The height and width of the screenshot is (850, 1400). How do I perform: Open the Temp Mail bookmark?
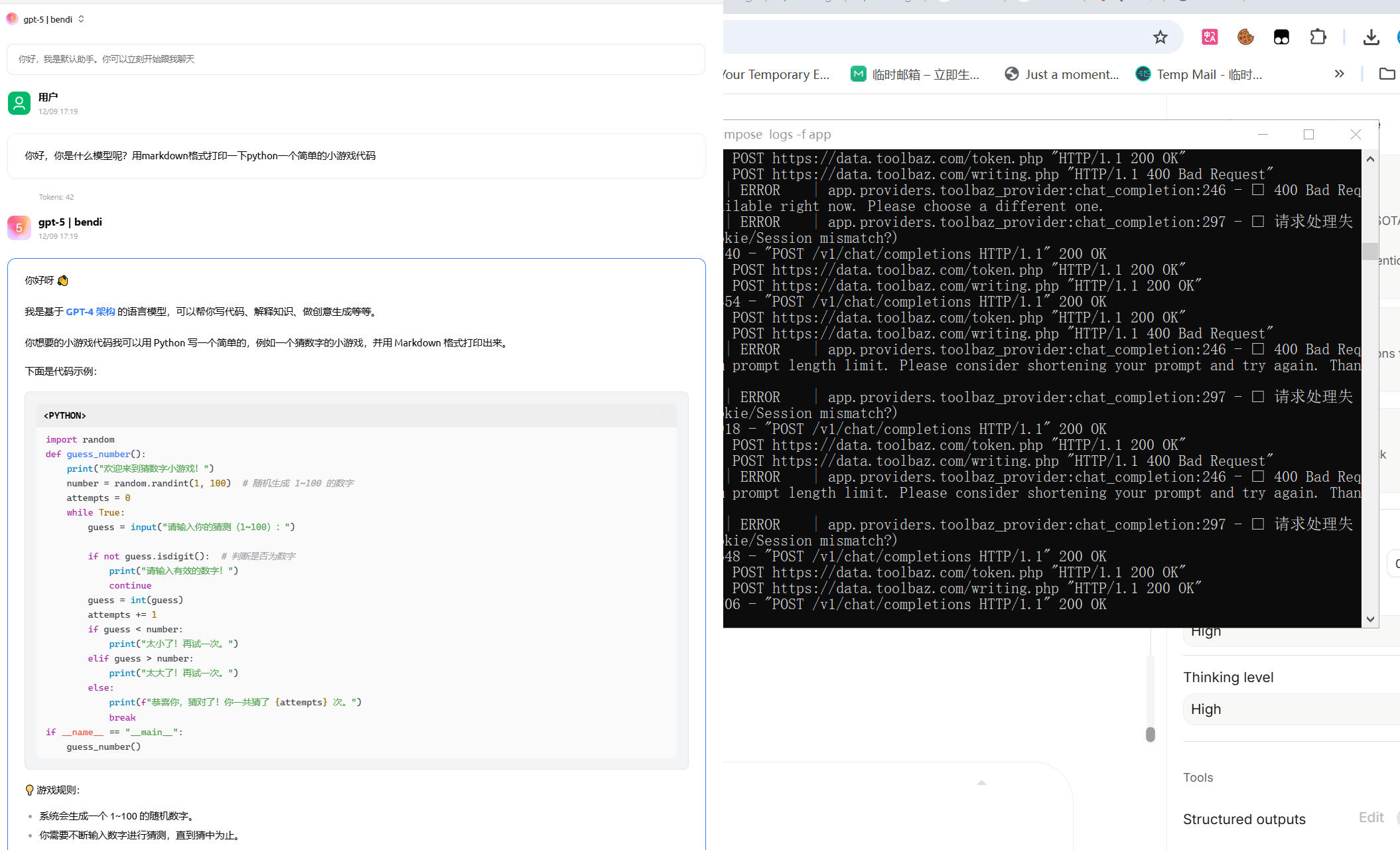[x=1200, y=74]
